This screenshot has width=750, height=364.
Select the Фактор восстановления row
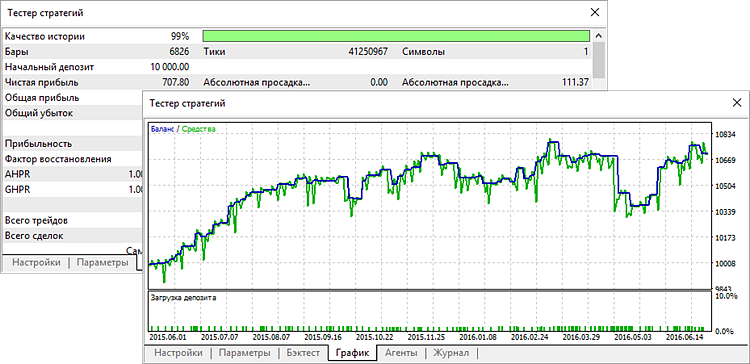coord(73,159)
